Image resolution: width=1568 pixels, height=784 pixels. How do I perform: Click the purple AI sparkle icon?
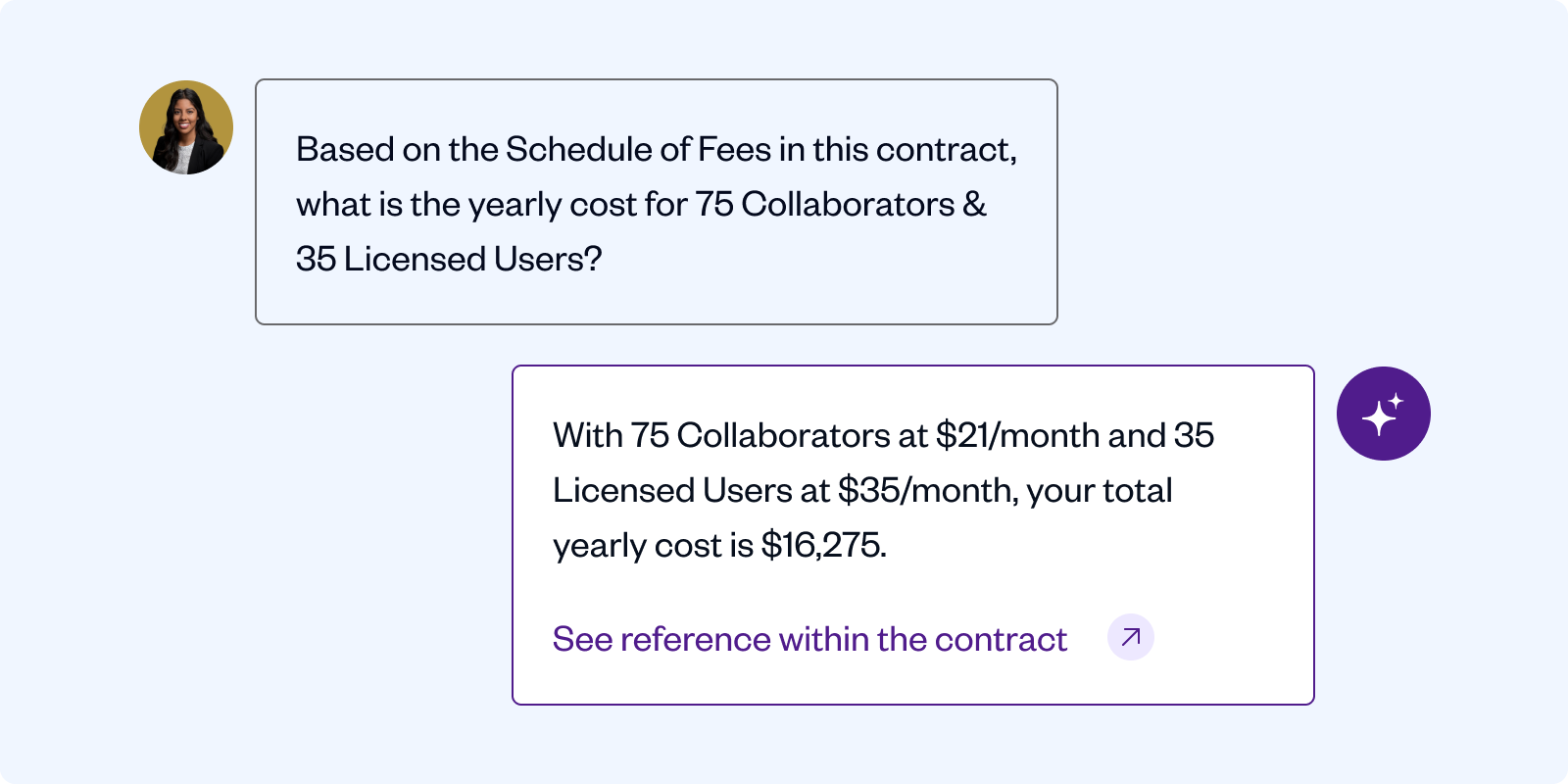tap(1383, 414)
